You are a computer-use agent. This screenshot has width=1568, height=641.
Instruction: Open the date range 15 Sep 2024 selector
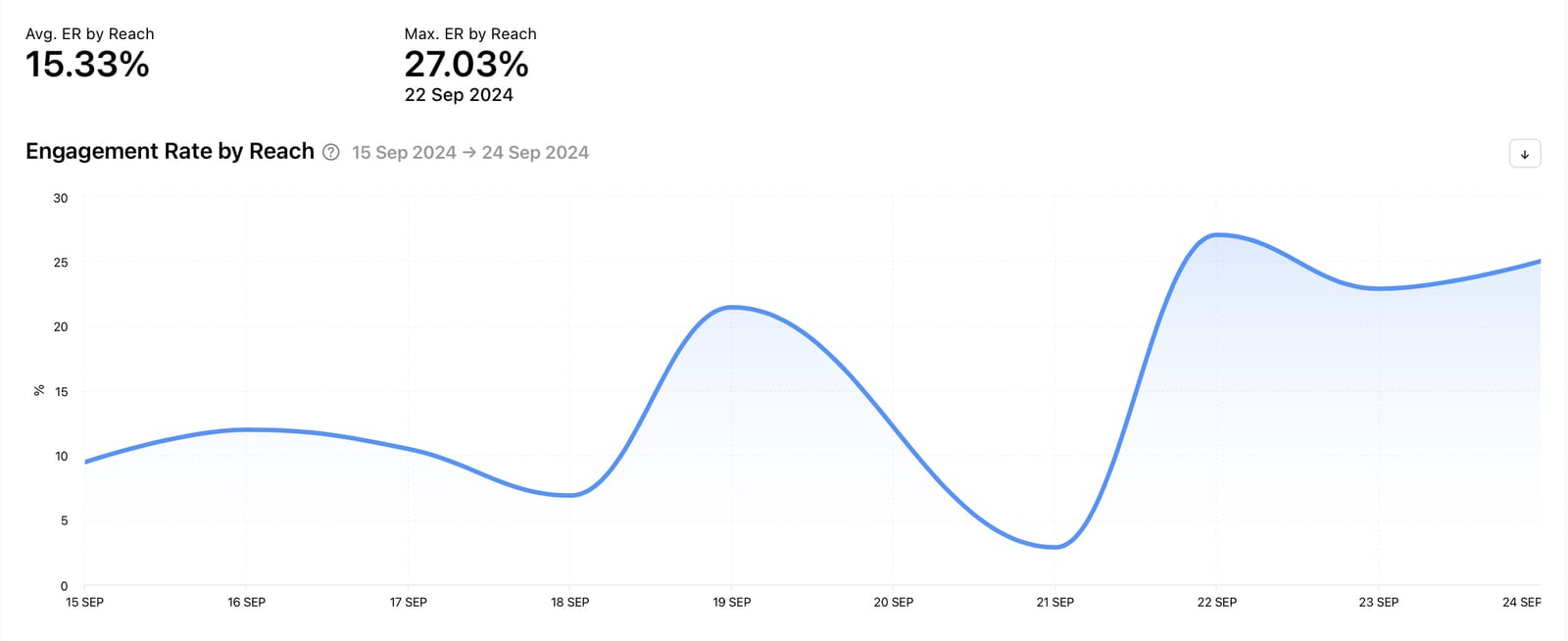pos(403,152)
